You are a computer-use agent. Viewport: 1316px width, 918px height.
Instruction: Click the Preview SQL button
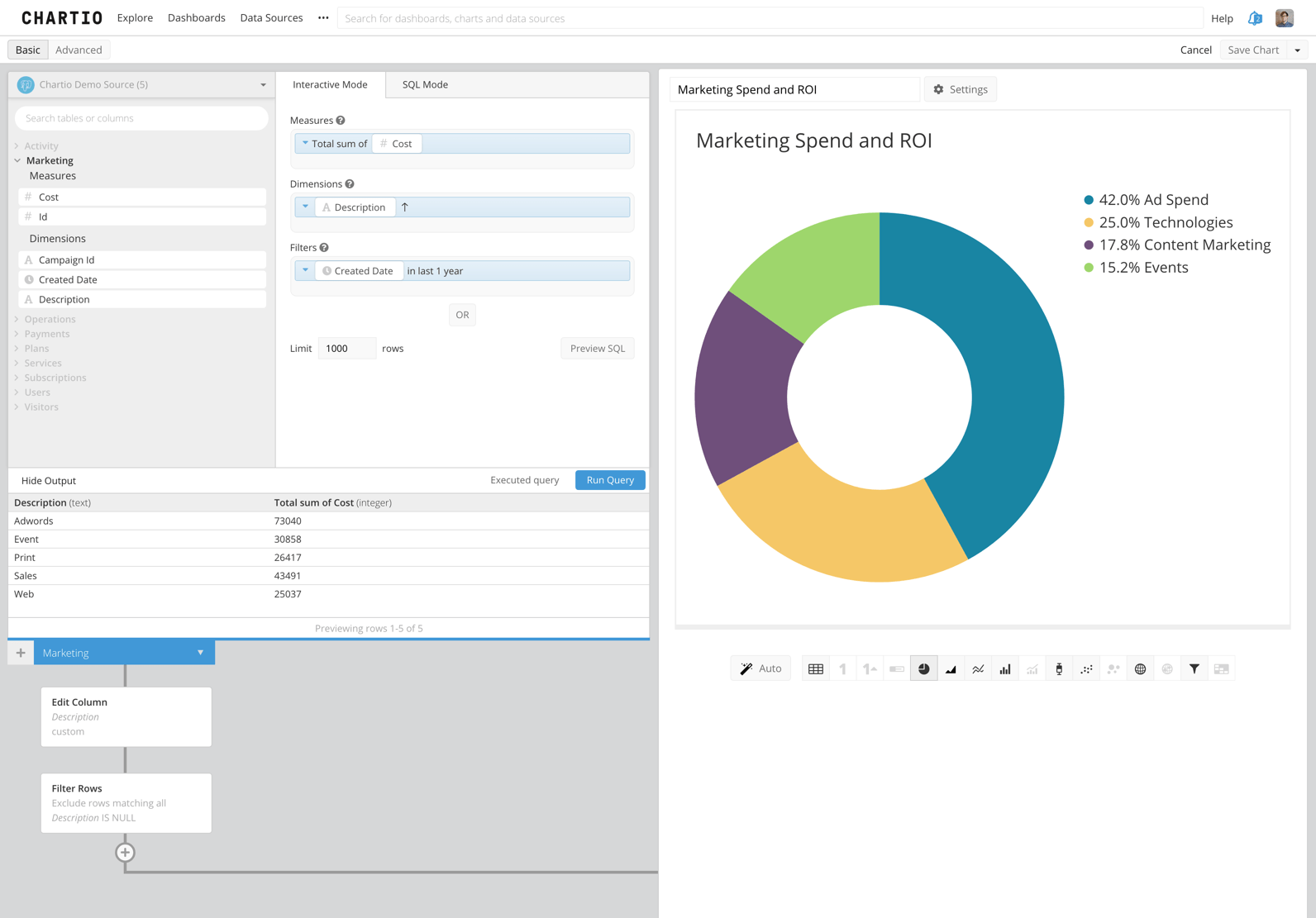point(597,349)
